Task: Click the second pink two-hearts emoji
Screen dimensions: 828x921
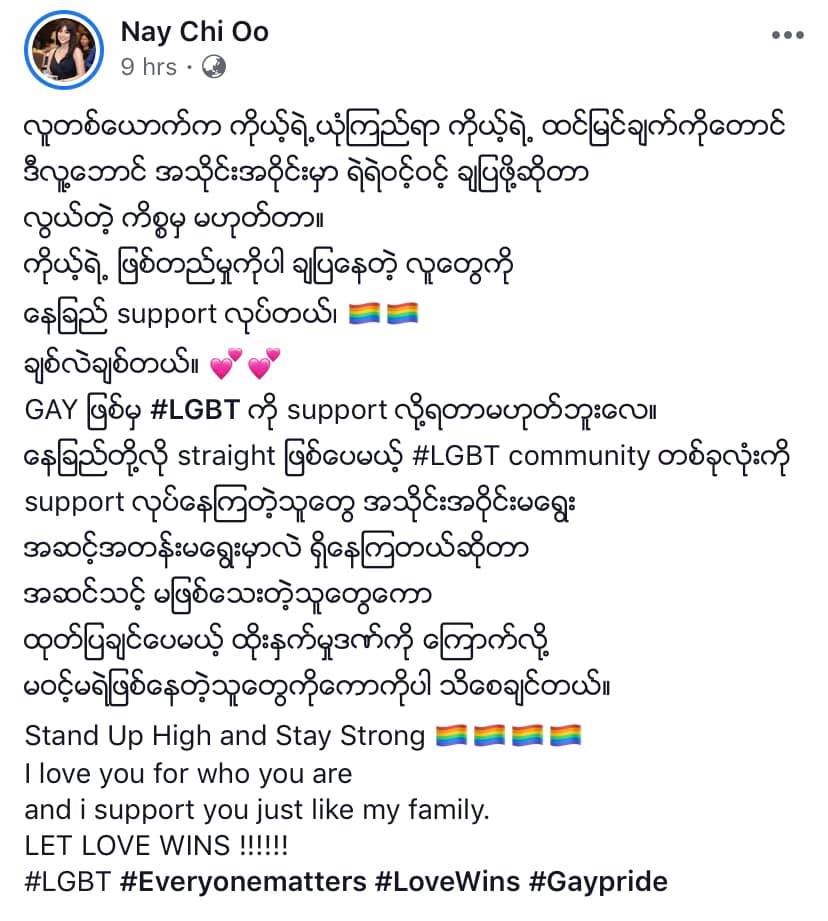Action: pyautogui.click(x=264, y=363)
